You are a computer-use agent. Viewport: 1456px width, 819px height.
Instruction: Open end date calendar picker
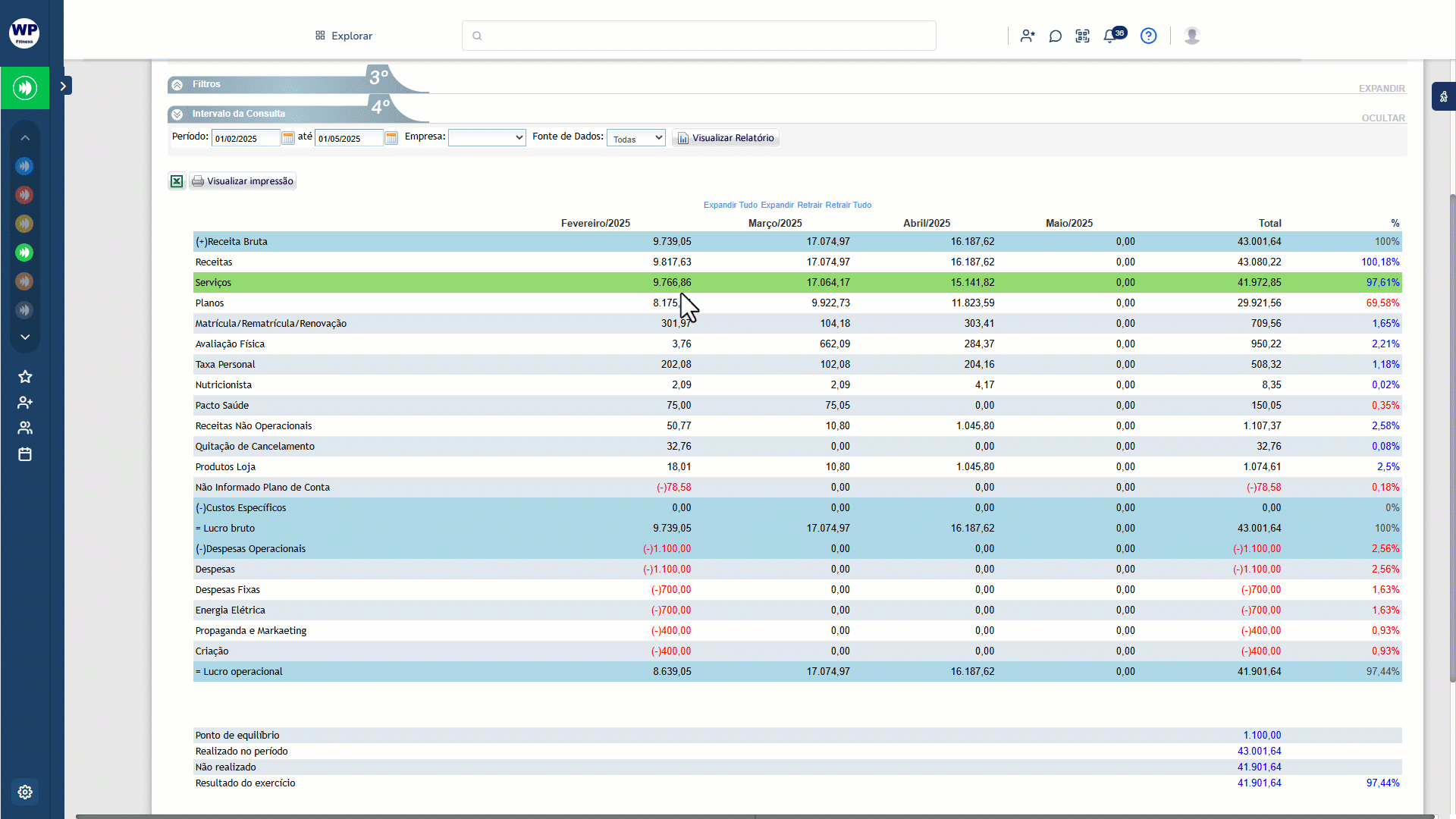pyautogui.click(x=391, y=138)
